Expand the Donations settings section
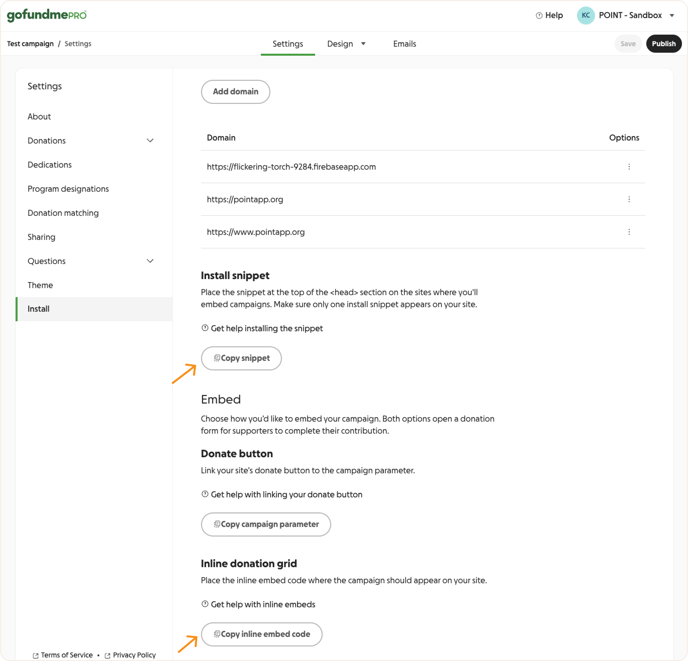Image resolution: width=688 pixels, height=661 pixels. tap(150, 141)
